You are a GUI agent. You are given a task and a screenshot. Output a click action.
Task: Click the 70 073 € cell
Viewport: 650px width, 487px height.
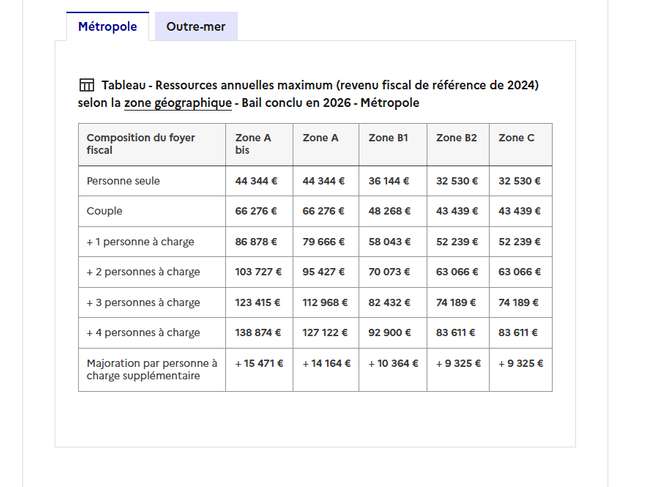393,272
